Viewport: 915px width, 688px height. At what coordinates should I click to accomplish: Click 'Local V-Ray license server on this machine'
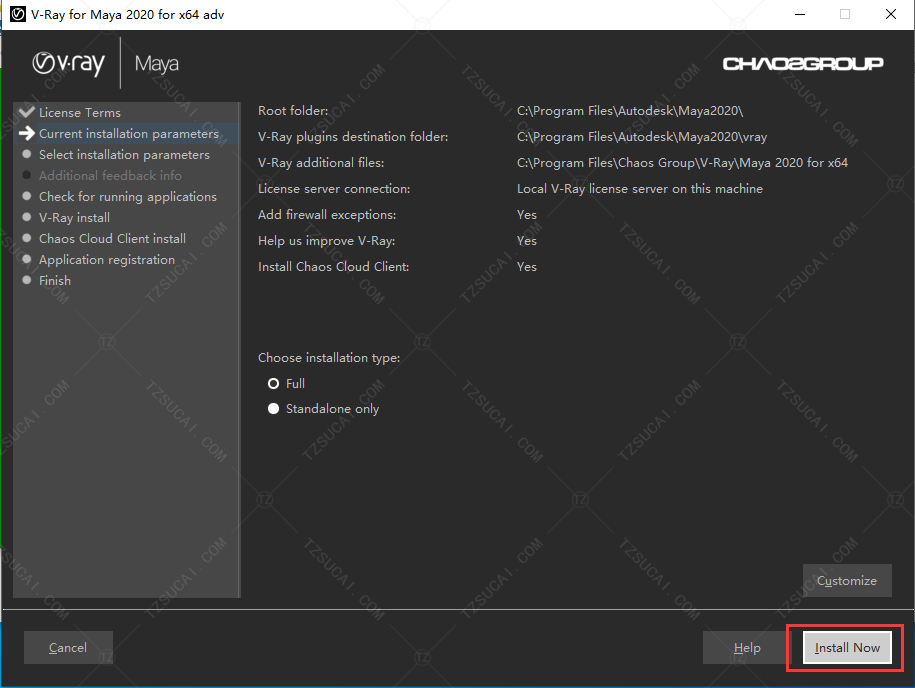pyautogui.click(x=640, y=189)
